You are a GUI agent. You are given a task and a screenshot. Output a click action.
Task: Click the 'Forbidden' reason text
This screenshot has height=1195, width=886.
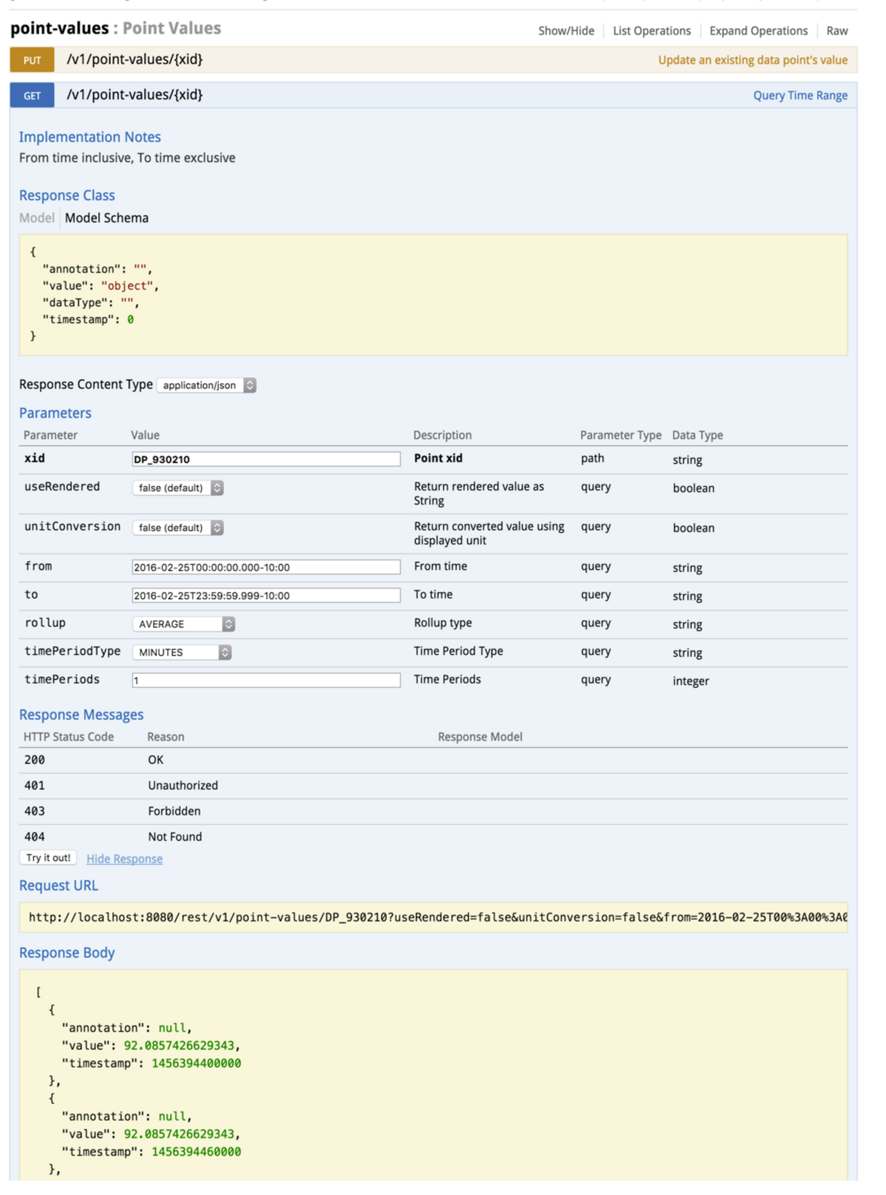point(174,811)
